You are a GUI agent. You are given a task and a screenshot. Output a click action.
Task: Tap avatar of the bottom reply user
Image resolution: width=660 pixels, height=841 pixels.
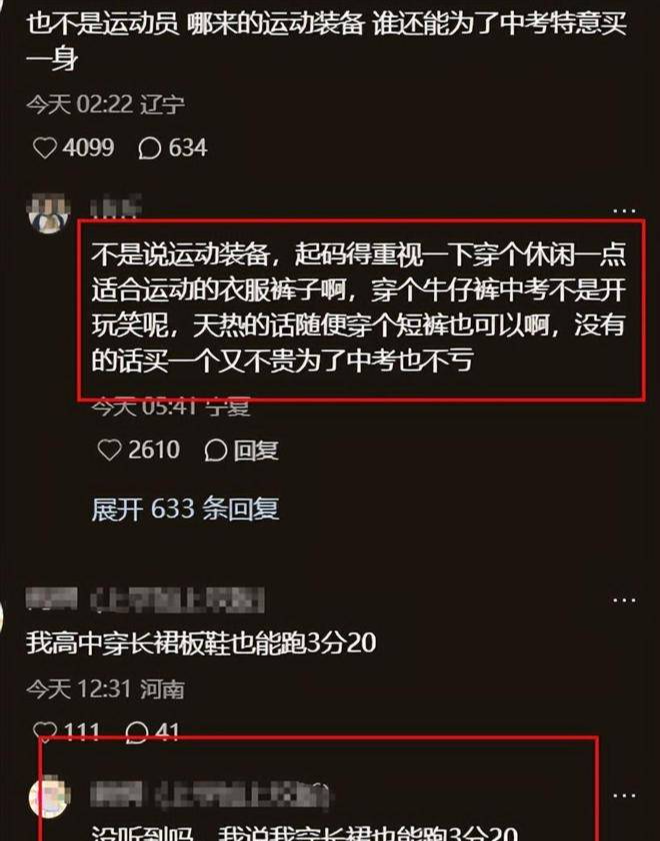pyautogui.click(x=49, y=796)
